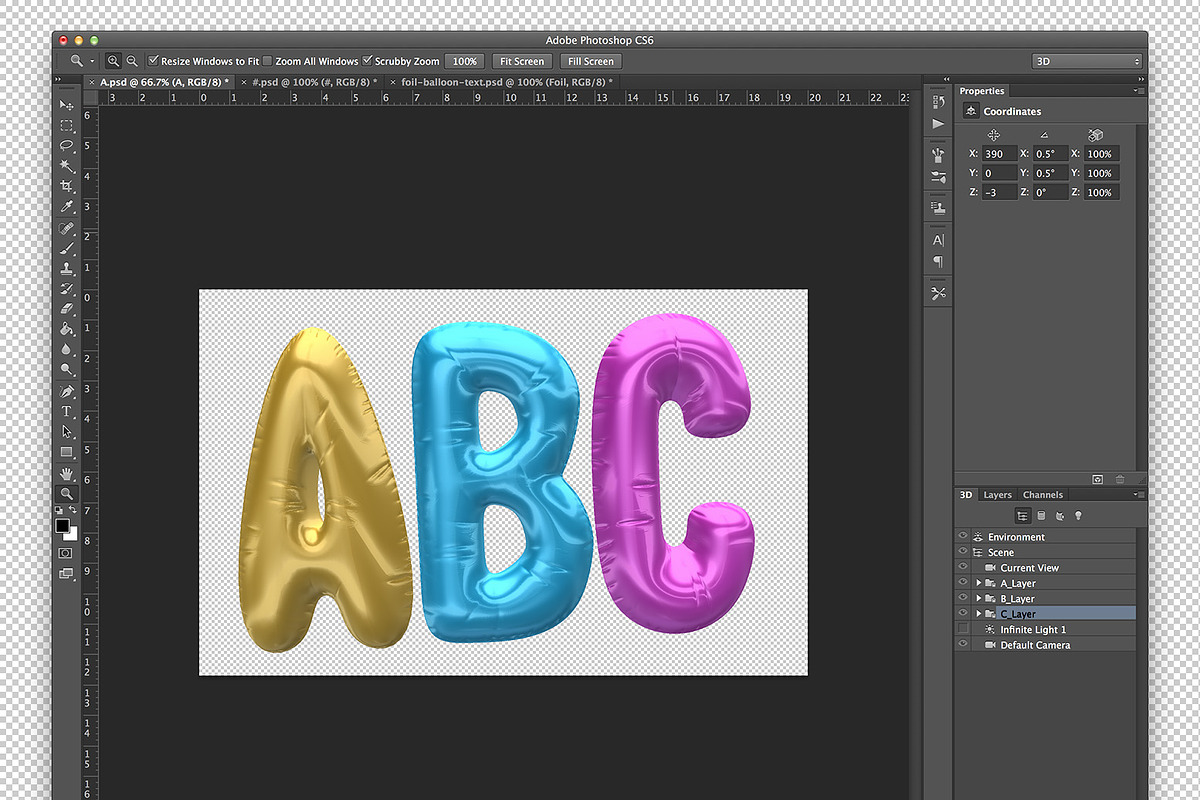
Task: Select the Magic Wand tool
Action: (x=67, y=166)
